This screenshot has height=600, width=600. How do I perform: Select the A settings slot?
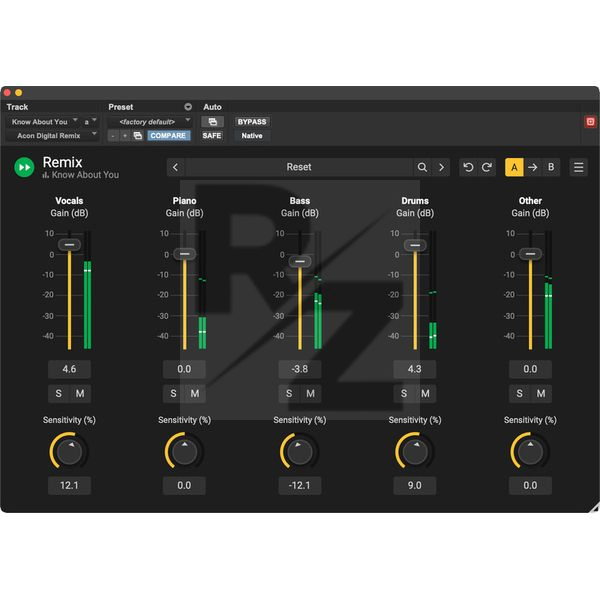click(514, 167)
